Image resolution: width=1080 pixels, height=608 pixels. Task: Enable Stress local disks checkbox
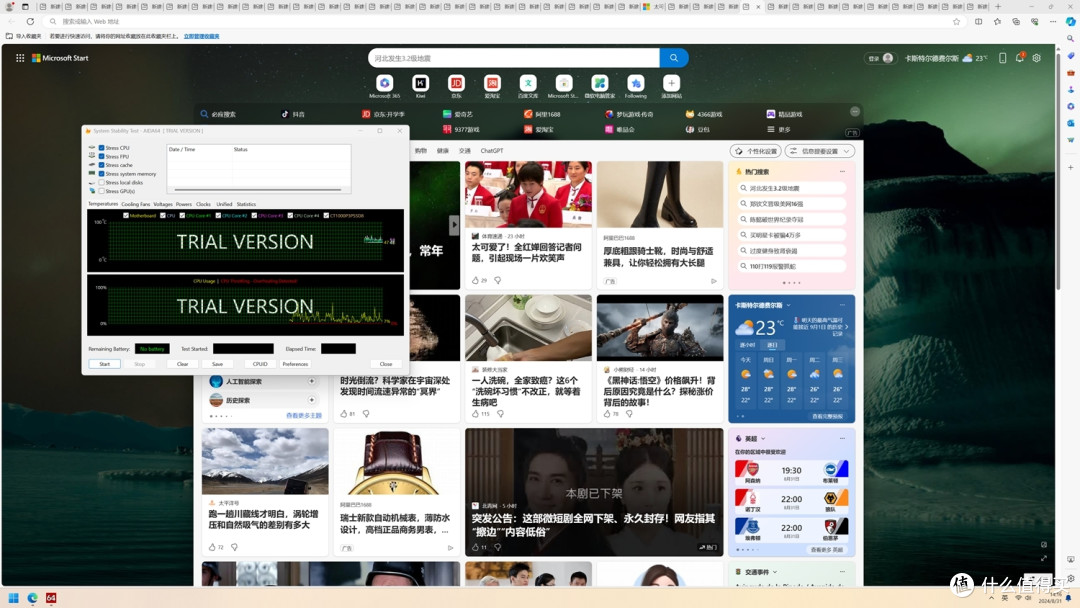point(101,182)
